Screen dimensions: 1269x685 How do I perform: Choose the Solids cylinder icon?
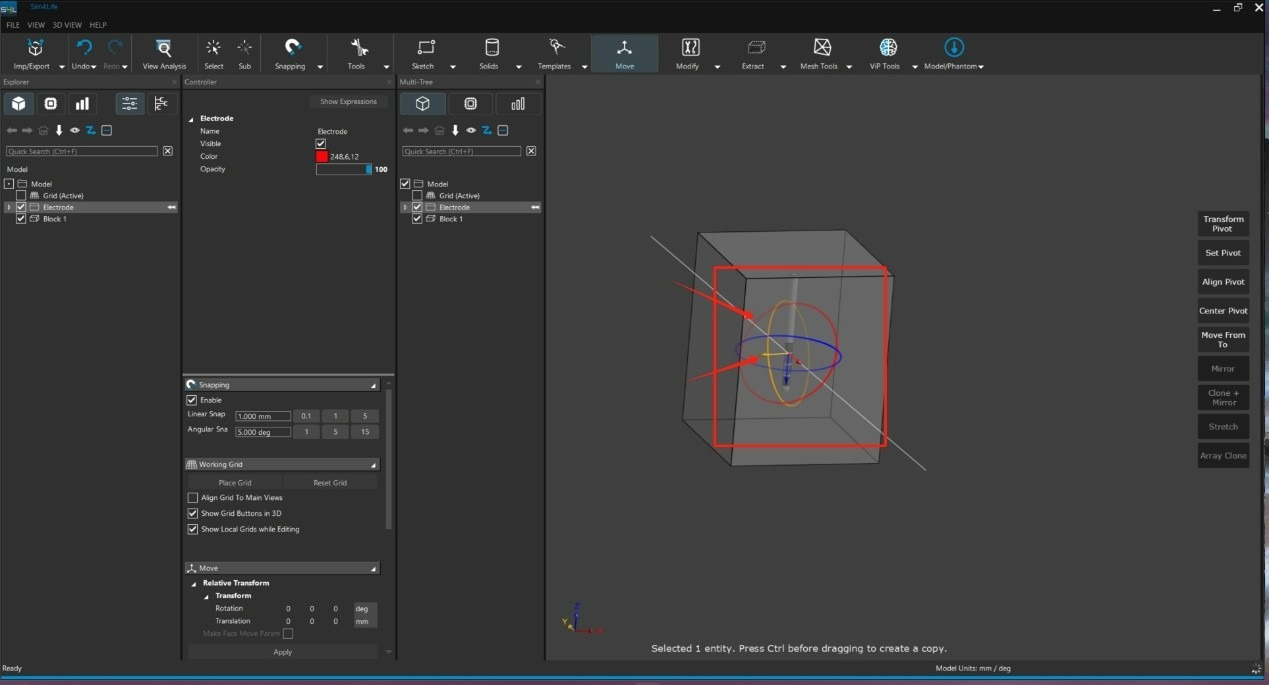click(x=491, y=48)
